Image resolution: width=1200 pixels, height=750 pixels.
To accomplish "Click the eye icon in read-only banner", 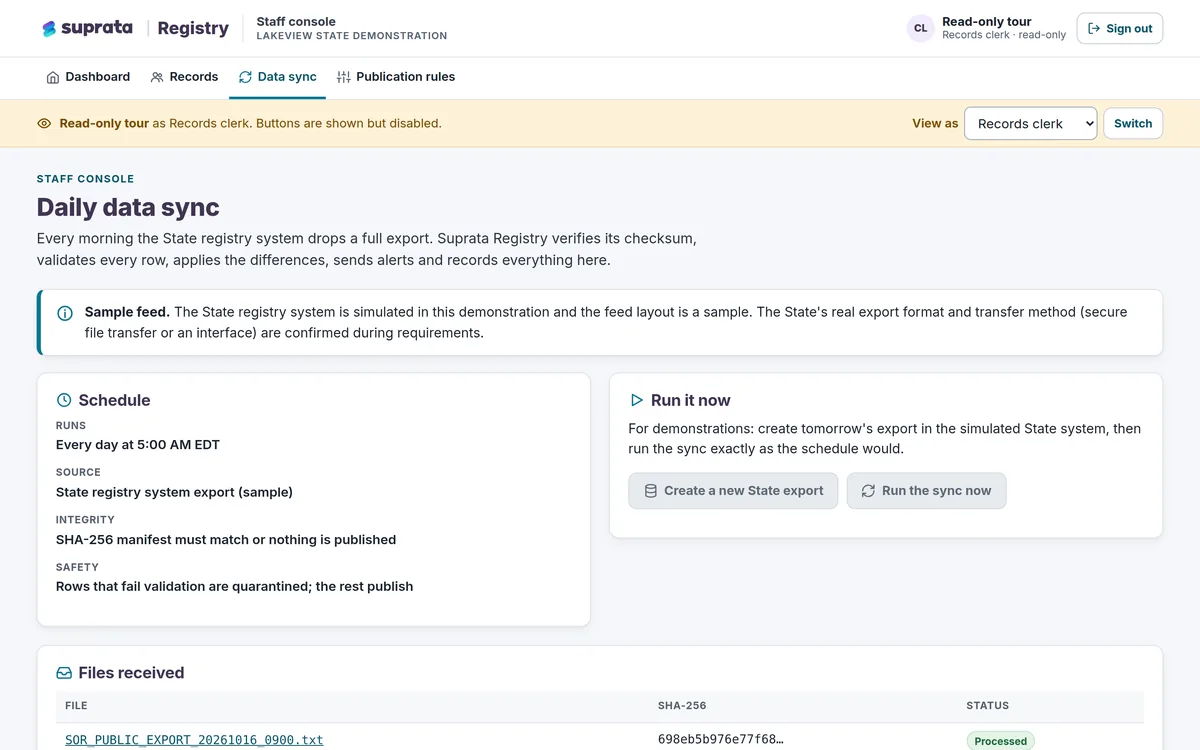I will click(x=44, y=124).
